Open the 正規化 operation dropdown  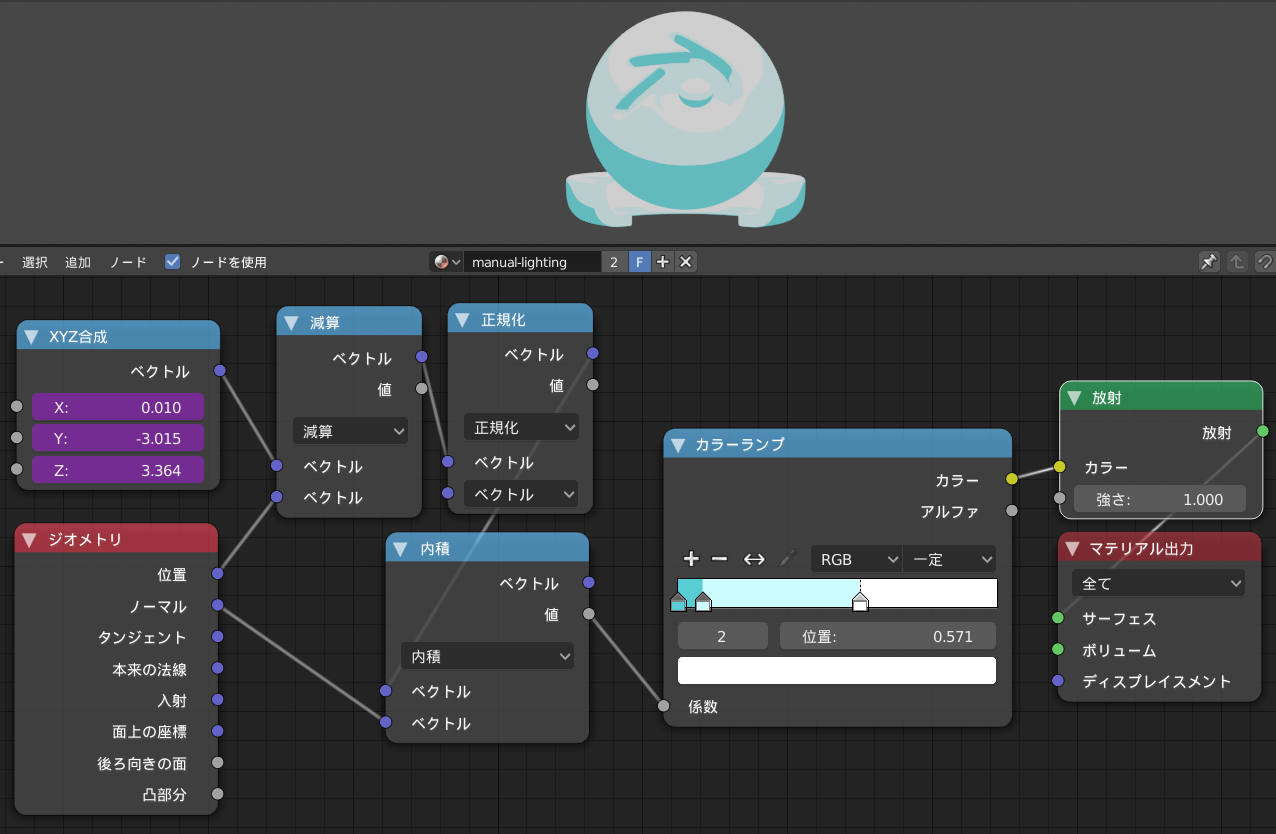click(x=521, y=427)
